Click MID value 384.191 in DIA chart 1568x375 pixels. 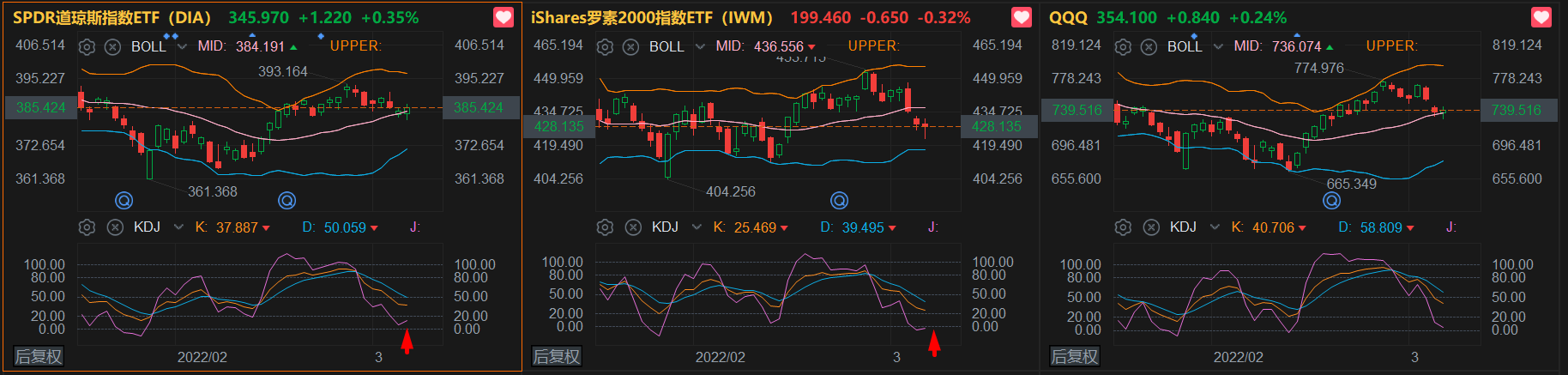pyautogui.click(x=260, y=46)
